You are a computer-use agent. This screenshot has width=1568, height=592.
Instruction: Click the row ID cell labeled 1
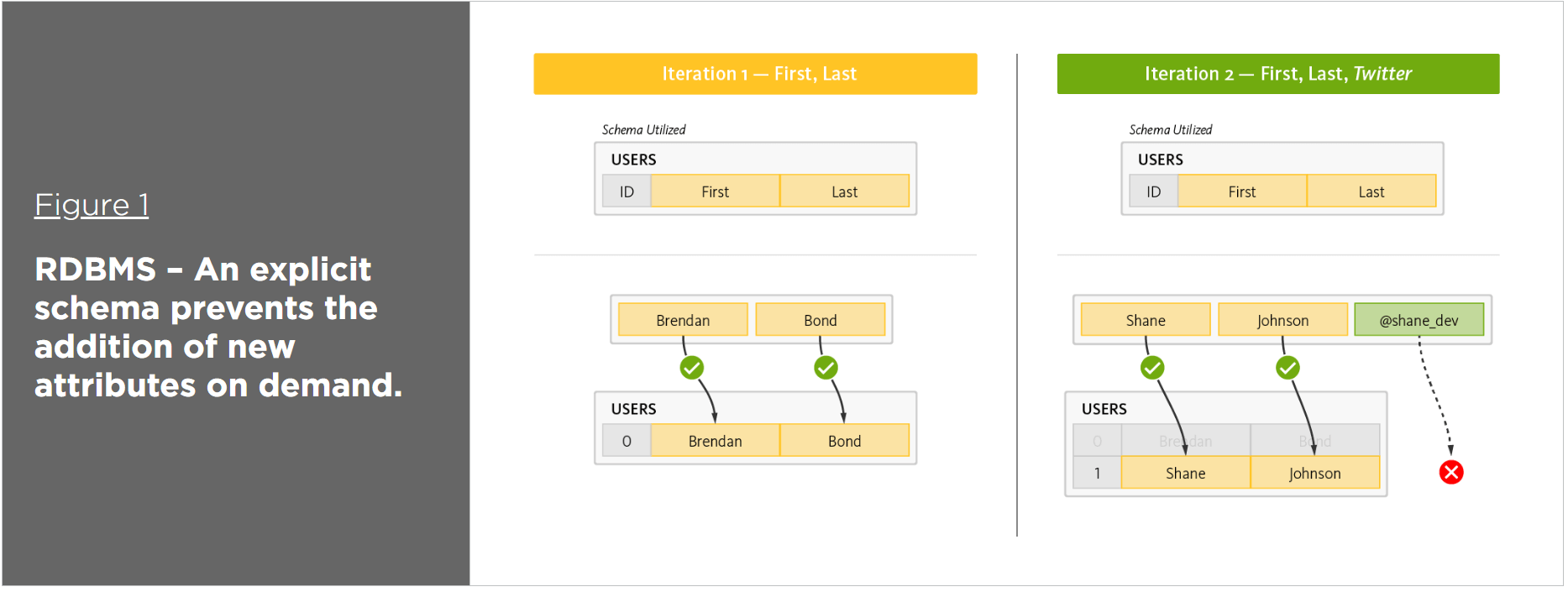tap(1097, 473)
